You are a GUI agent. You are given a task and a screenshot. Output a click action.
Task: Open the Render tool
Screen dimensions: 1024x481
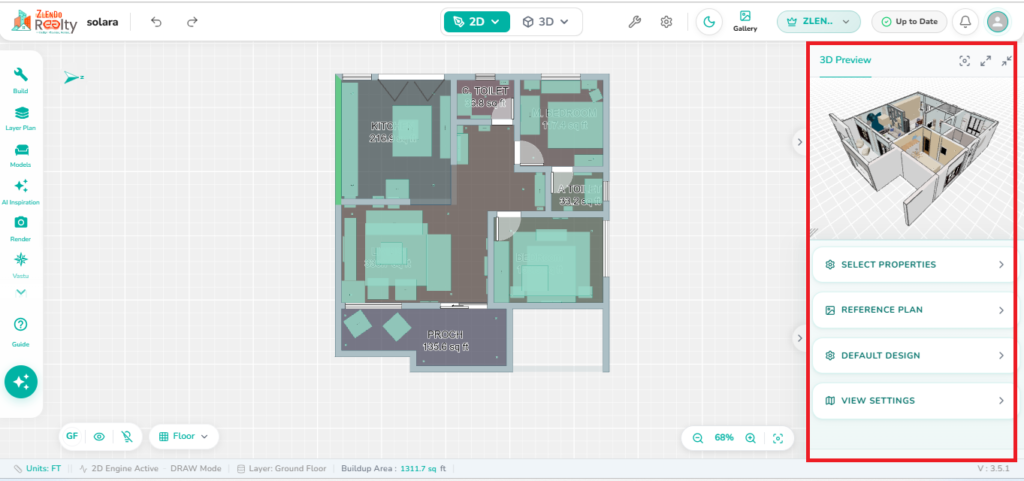coord(20,229)
